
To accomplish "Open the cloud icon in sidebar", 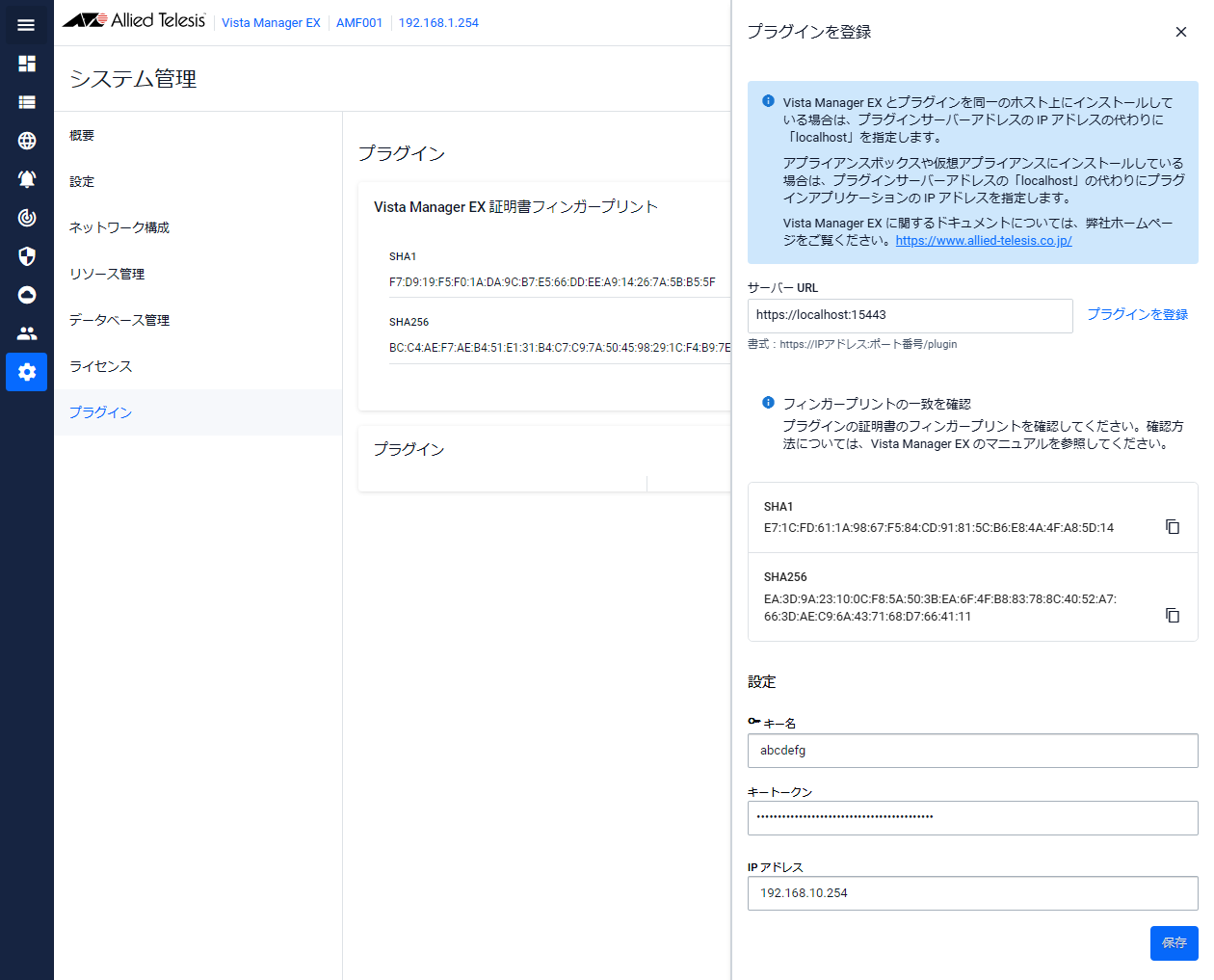I will 27,295.
